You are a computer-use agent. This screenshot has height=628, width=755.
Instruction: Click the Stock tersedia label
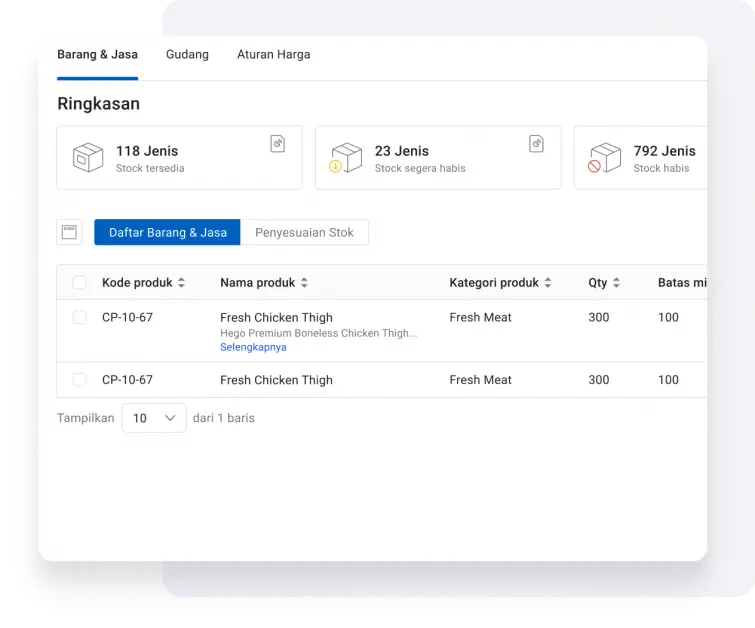pyautogui.click(x=150, y=169)
